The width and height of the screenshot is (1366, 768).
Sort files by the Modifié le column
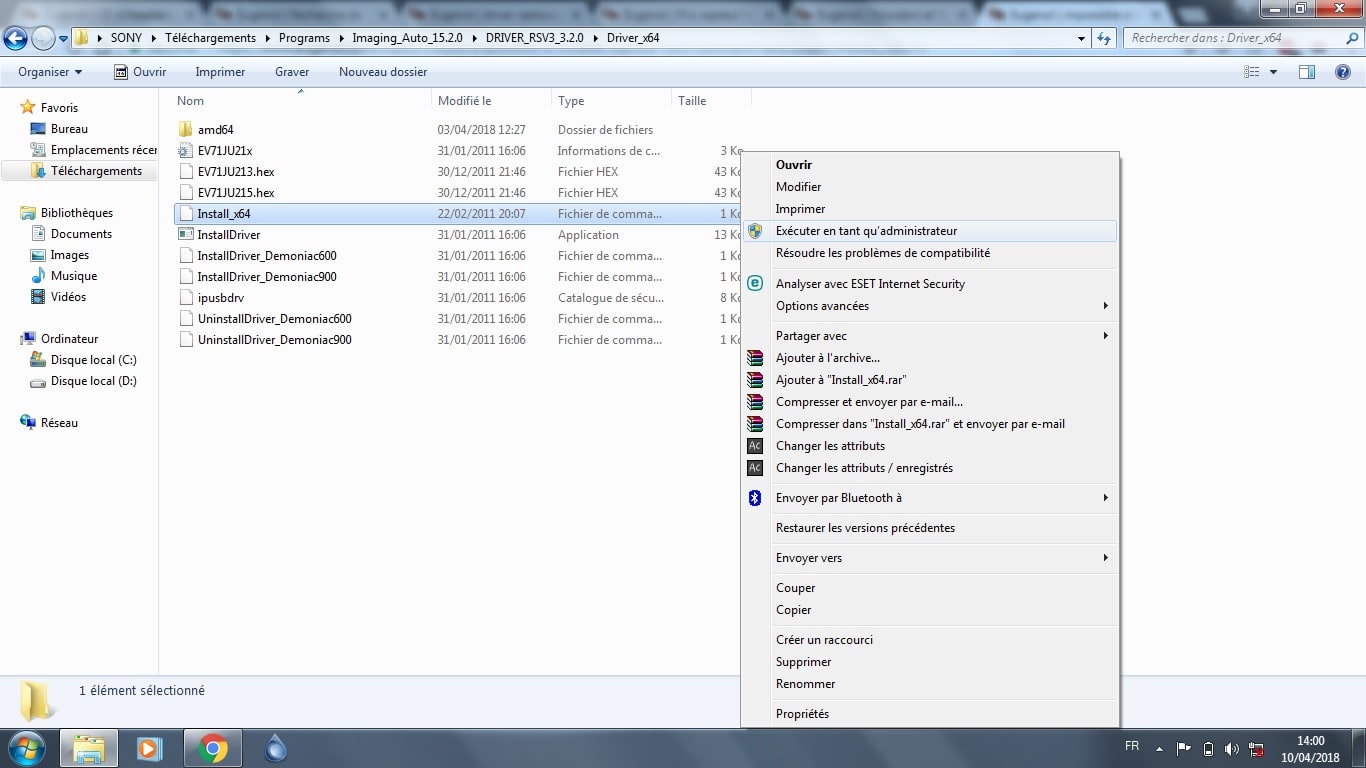click(465, 101)
